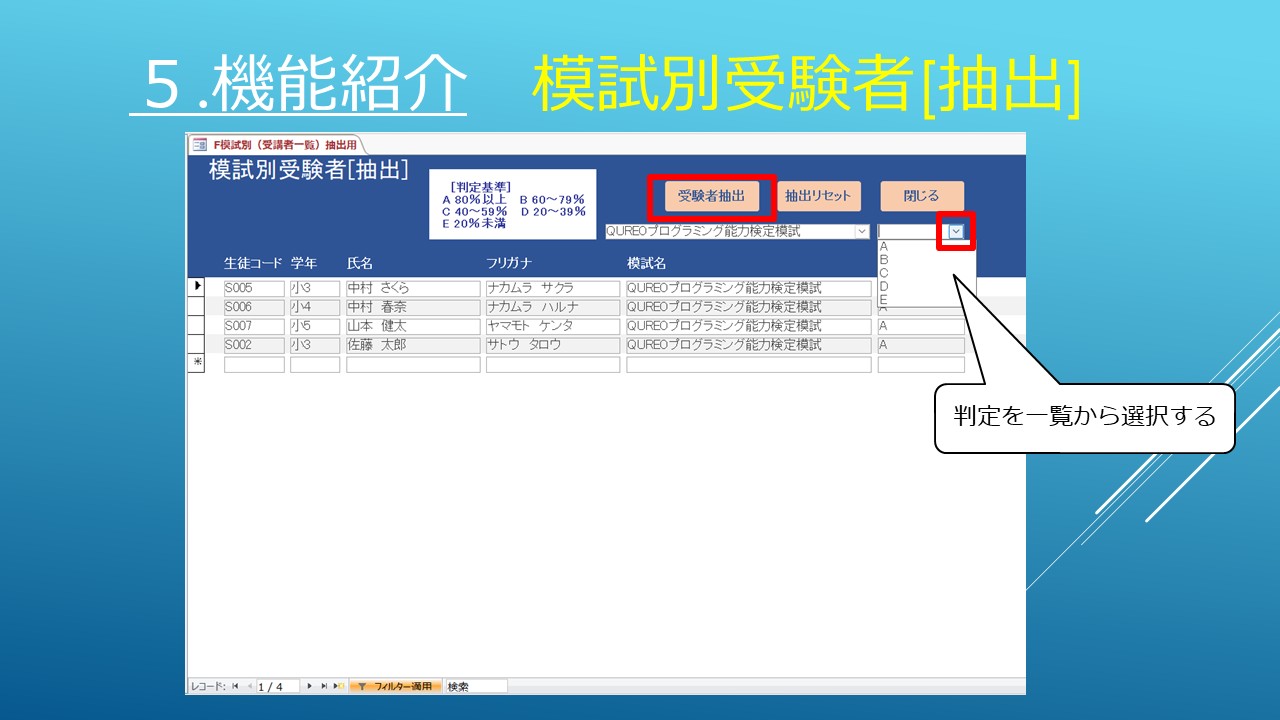Screen dimensions: 1280x720
Task: Jump to last record arrow
Action: pyautogui.click(x=324, y=686)
